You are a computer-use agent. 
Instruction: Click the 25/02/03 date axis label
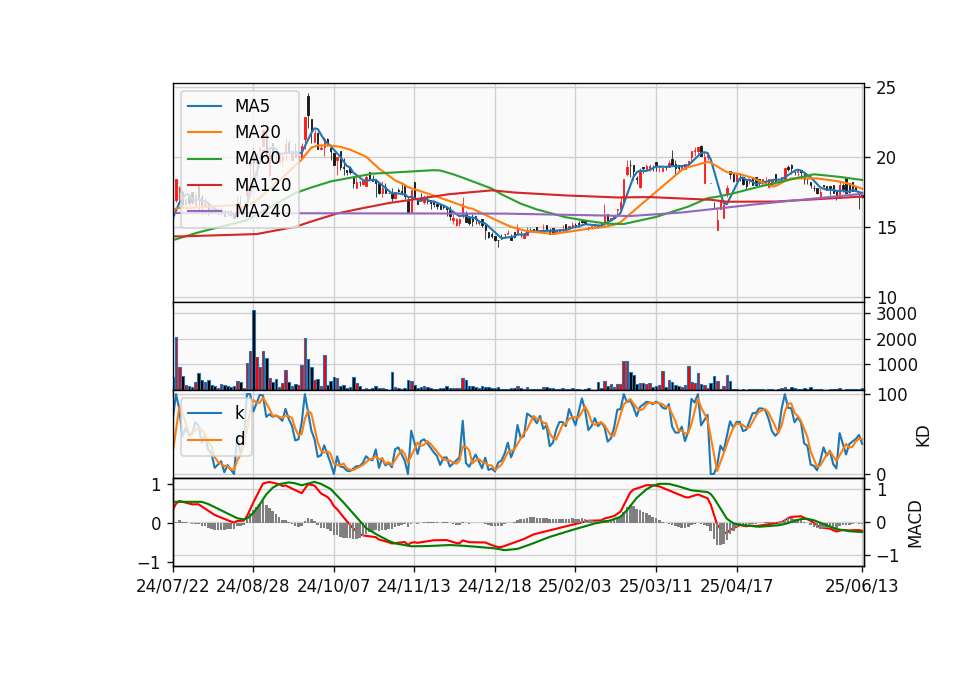click(x=575, y=586)
